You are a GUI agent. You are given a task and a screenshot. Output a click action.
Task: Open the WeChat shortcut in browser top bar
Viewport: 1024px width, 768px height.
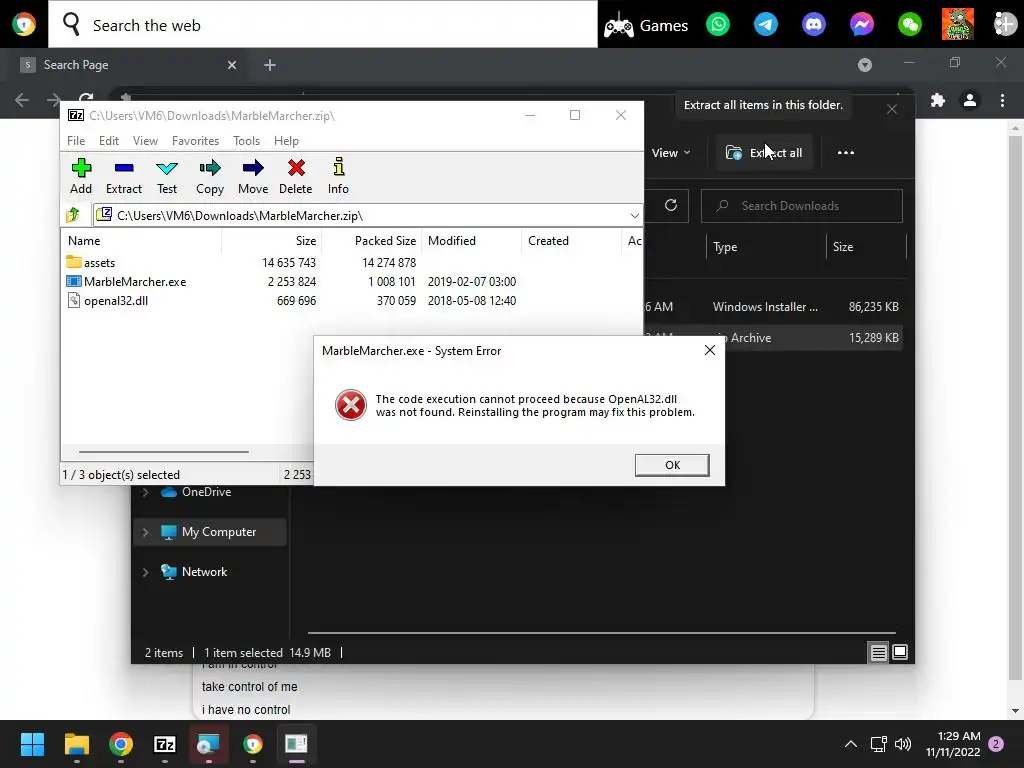click(x=910, y=25)
